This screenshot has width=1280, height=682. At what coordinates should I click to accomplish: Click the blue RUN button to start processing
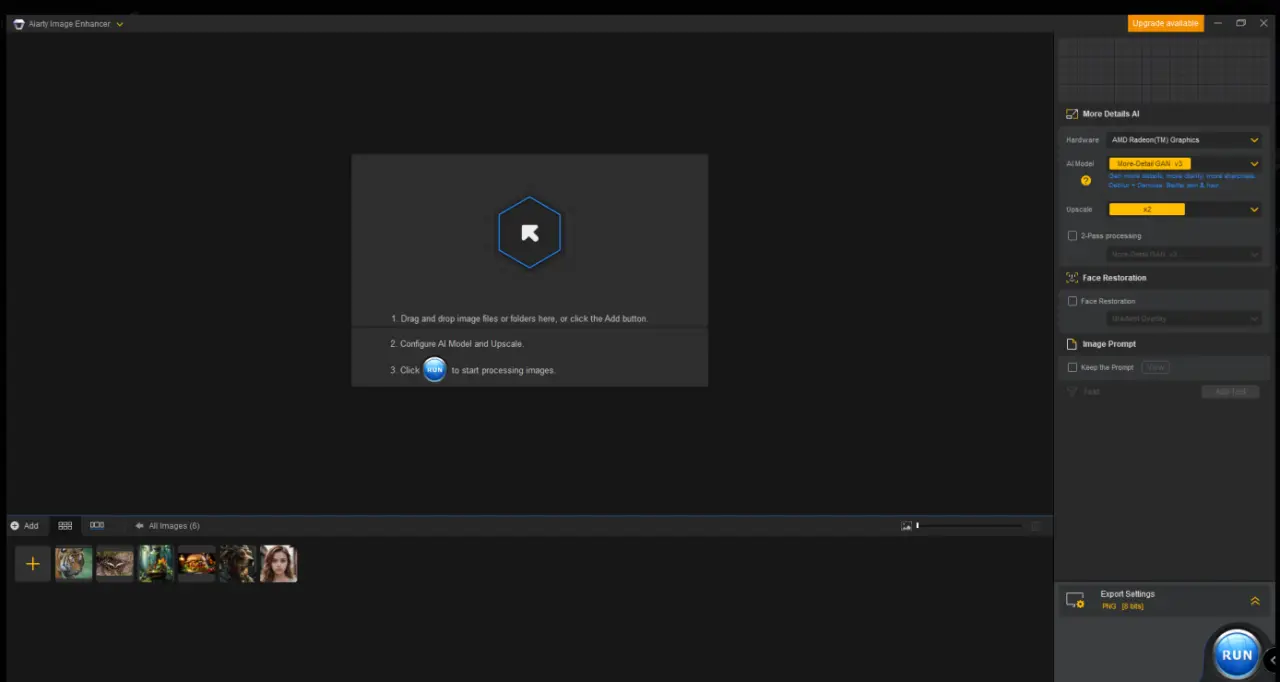[x=1236, y=654]
